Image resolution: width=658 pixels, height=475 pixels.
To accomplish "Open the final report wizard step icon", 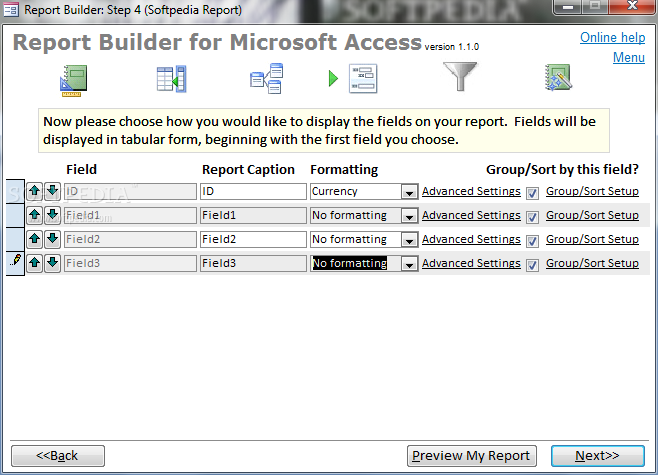I will coord(558,77).
